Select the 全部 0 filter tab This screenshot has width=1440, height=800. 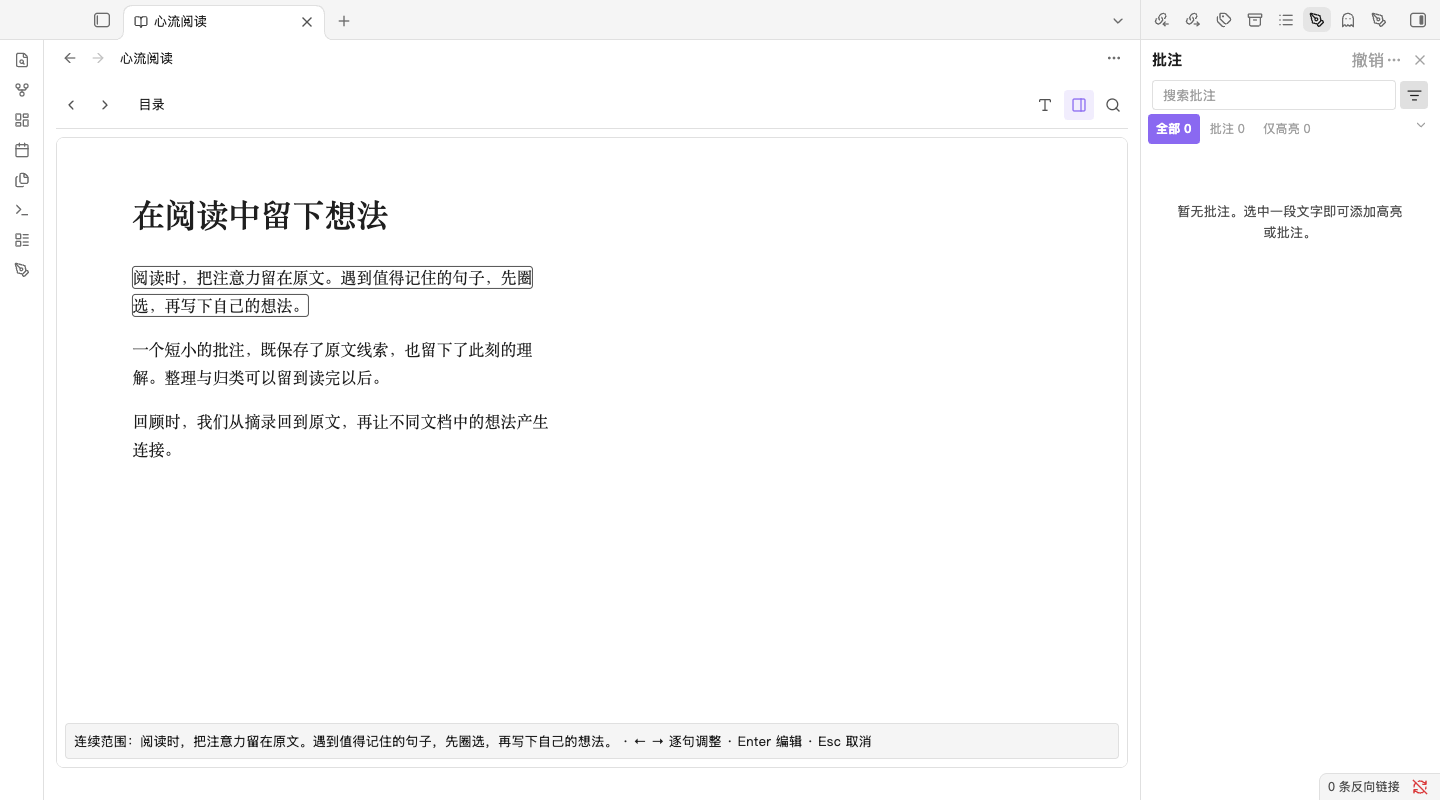coord(1174,129)
